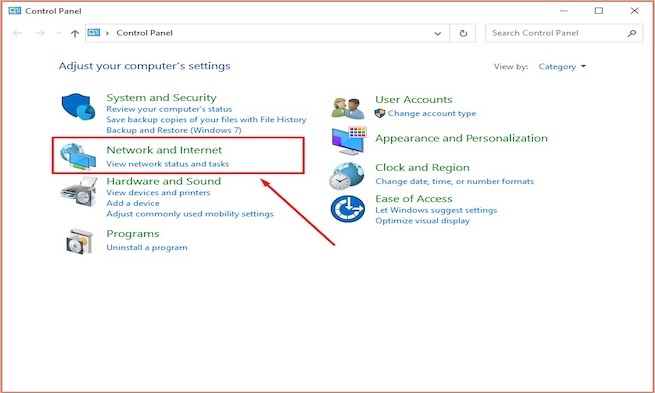The width and height of the screenshot is (655, 393).
Task: Open Adjust commonly used mobility settings
Action: pos(190,214)
